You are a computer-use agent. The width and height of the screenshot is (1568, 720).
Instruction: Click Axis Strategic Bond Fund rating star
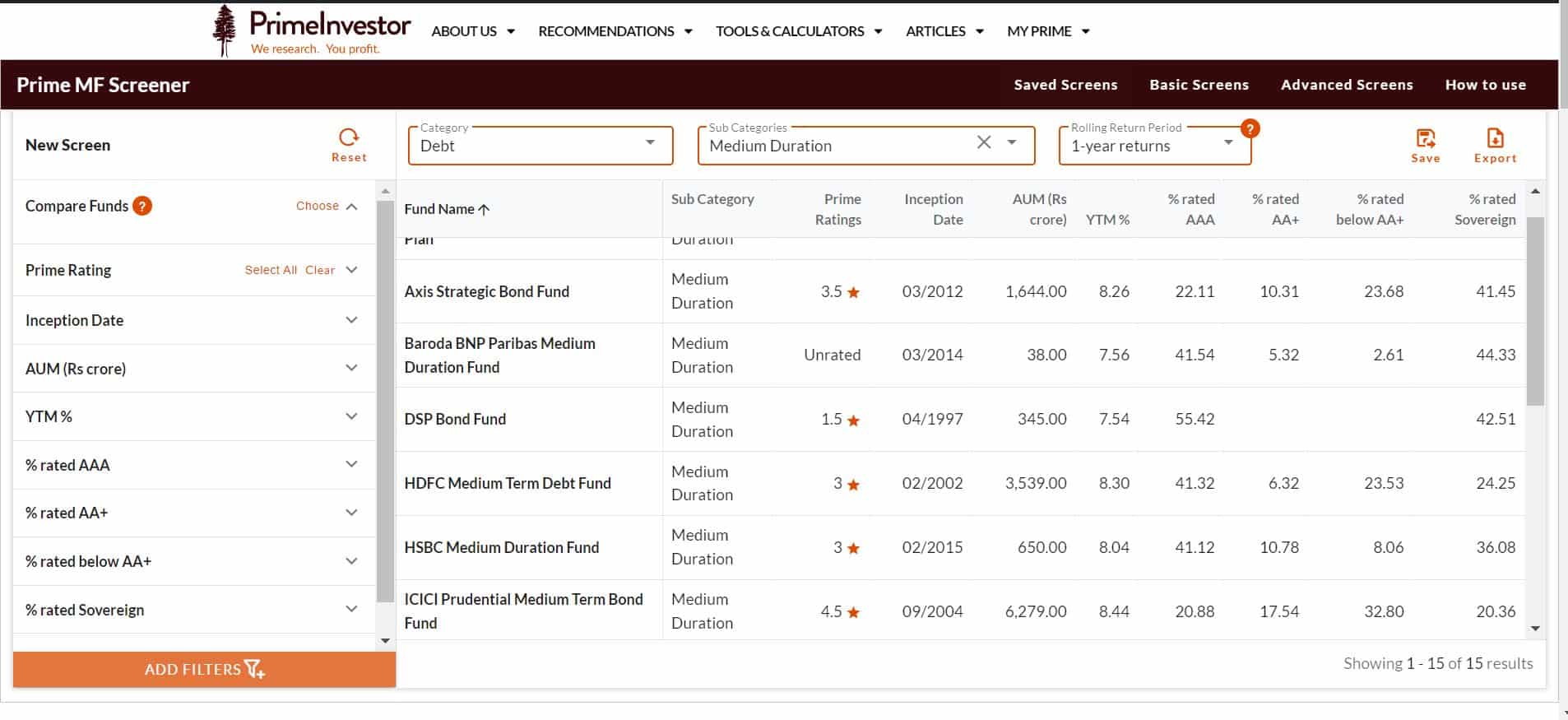pos(854,292)
